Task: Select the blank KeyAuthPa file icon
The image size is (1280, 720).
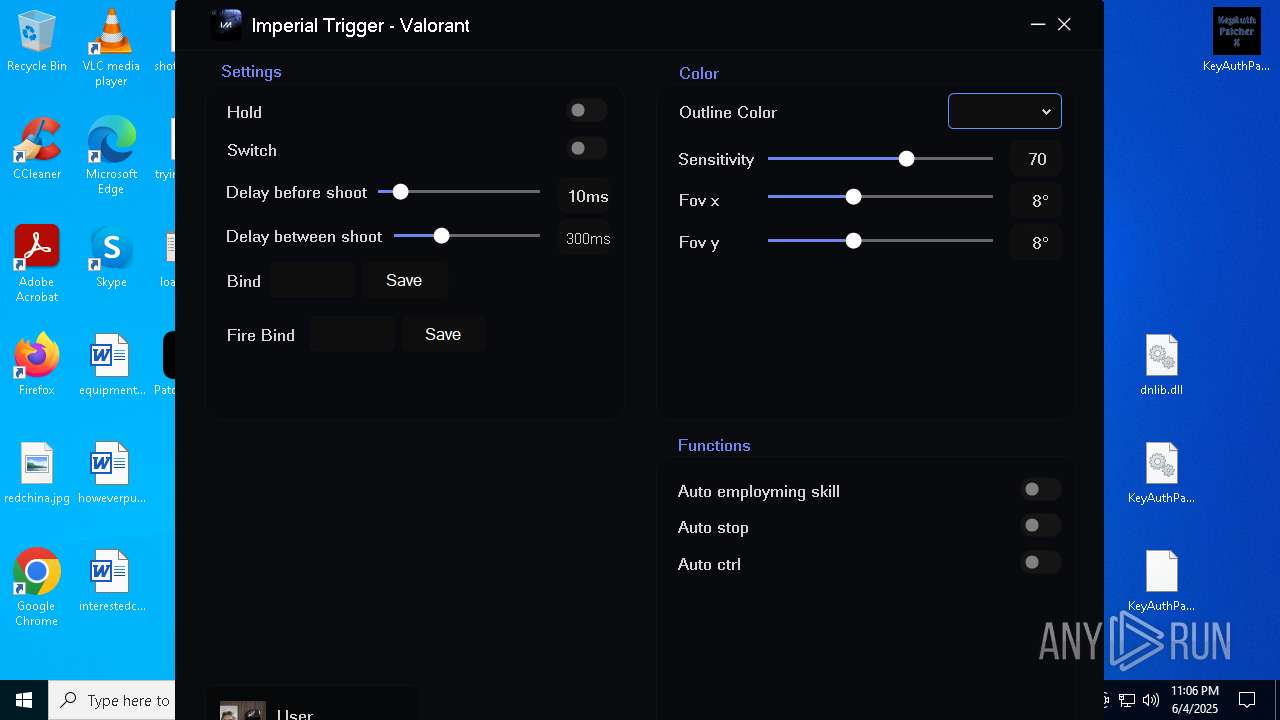Action: 1161,581
